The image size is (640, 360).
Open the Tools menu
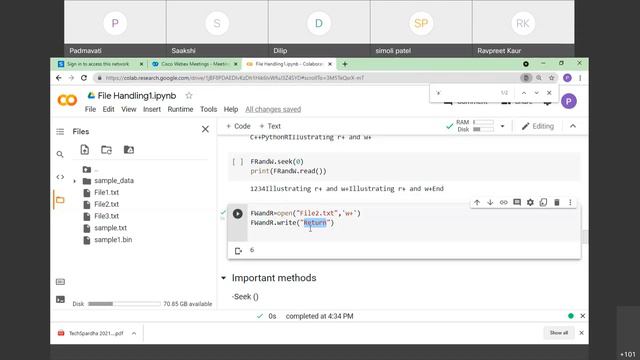click(208, 109)
